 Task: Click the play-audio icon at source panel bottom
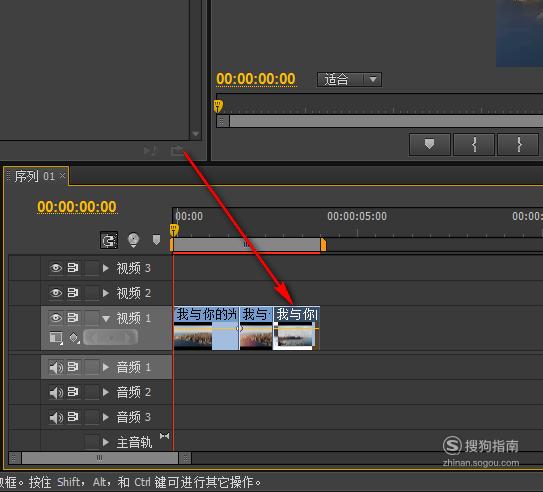click(x=151, y=151)
